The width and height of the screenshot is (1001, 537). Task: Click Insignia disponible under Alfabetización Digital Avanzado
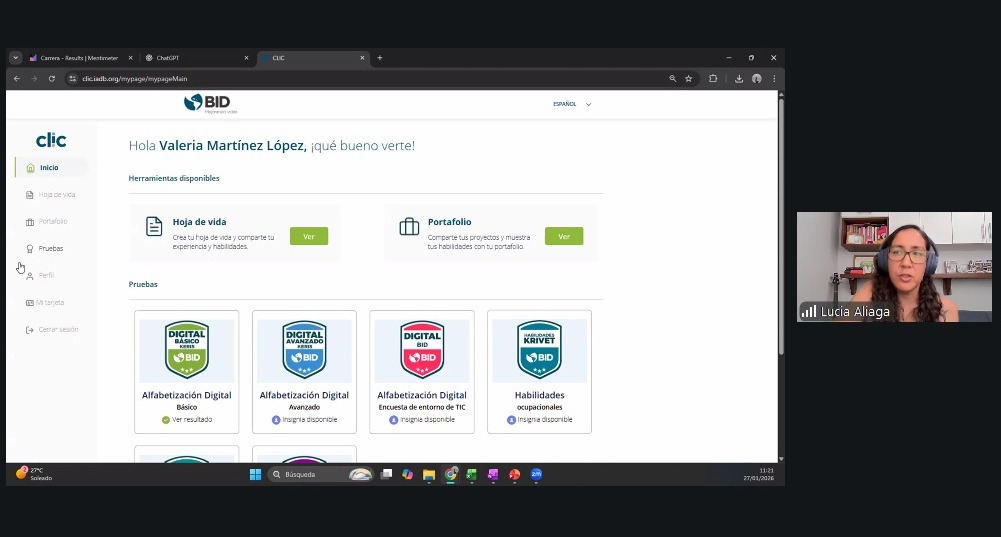coord(305,420)
